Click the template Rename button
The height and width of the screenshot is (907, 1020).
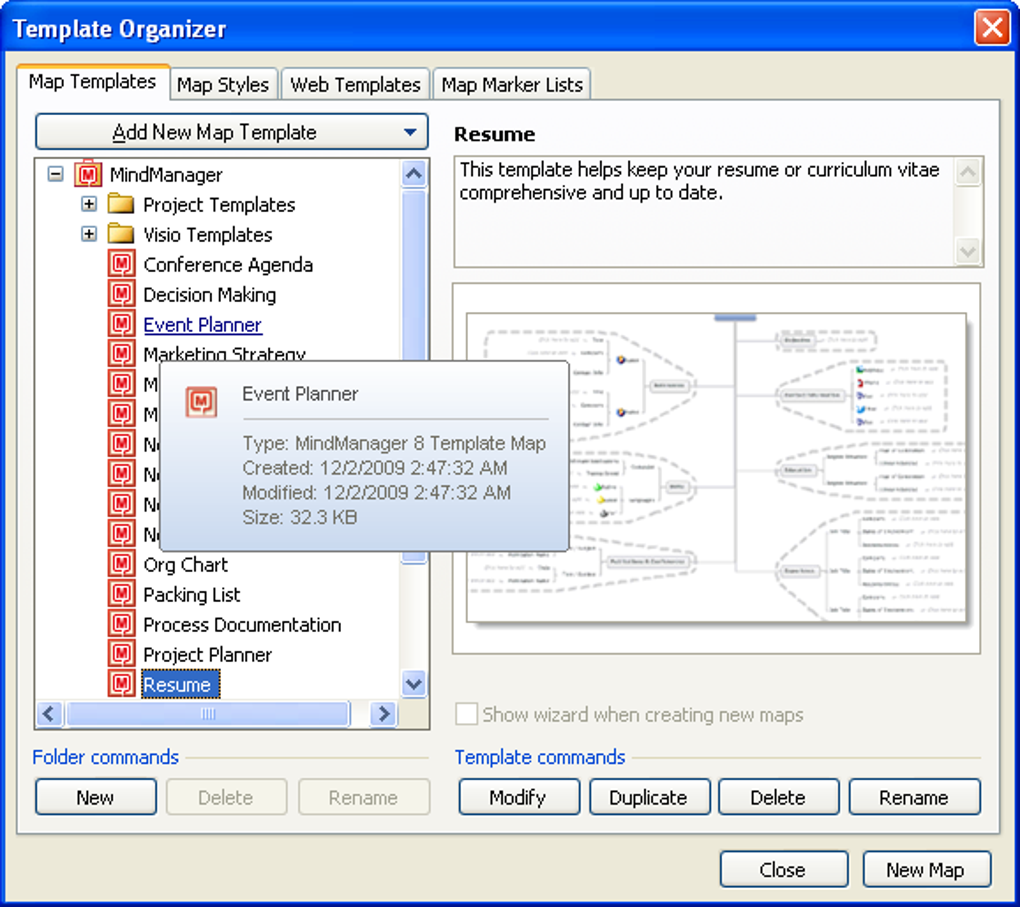(x=914, y=797)
